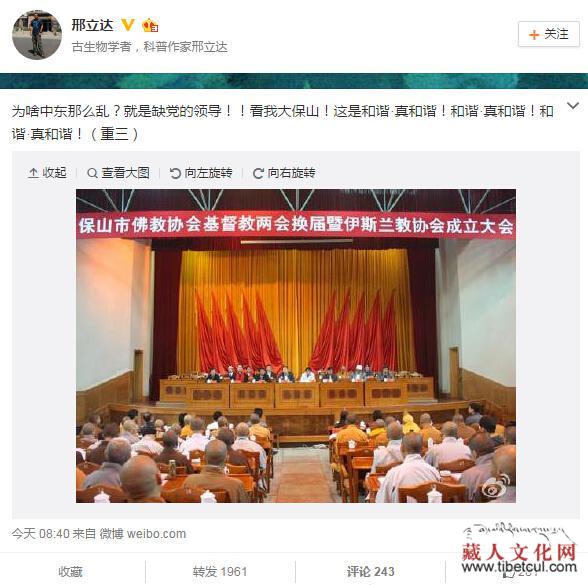
Task: Collapse image using 收起
Action: (x=48, y=173)
